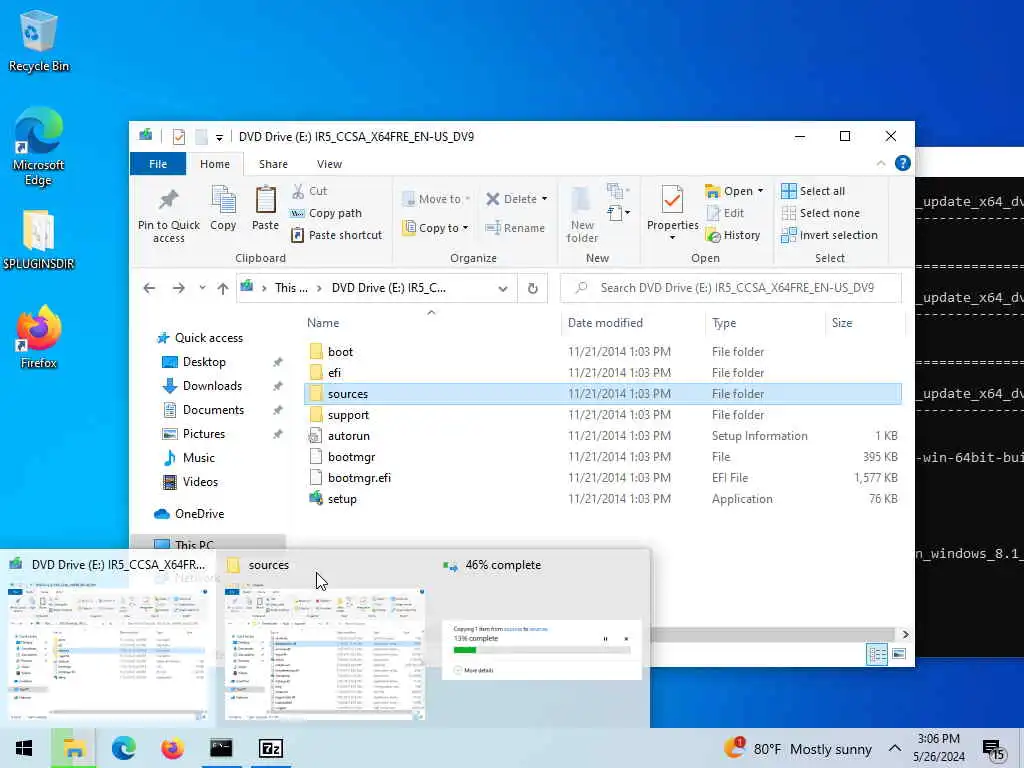Click the Search DVD Drive box
This screenshot has height=768, width=1024.
tap(731, 288)
